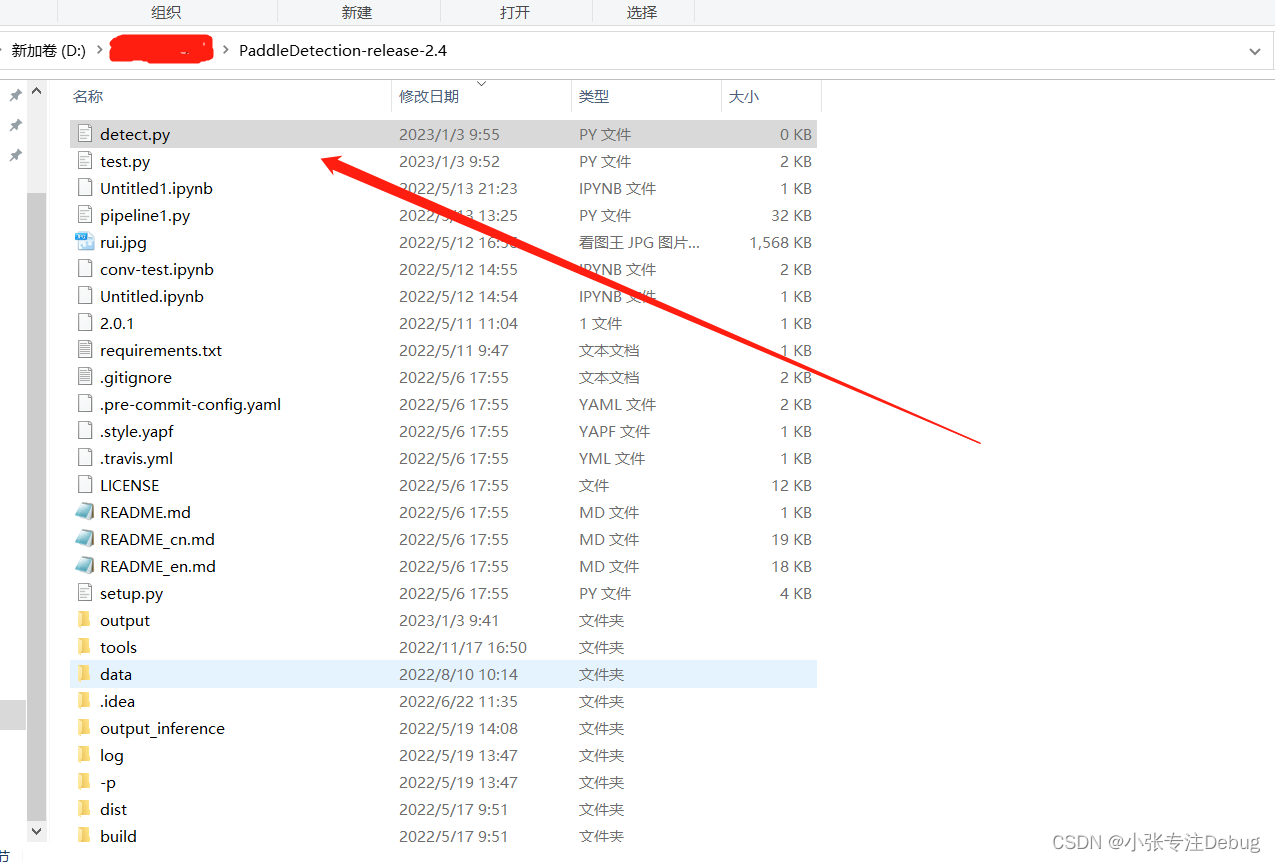Open the output folder

[126, 620]
